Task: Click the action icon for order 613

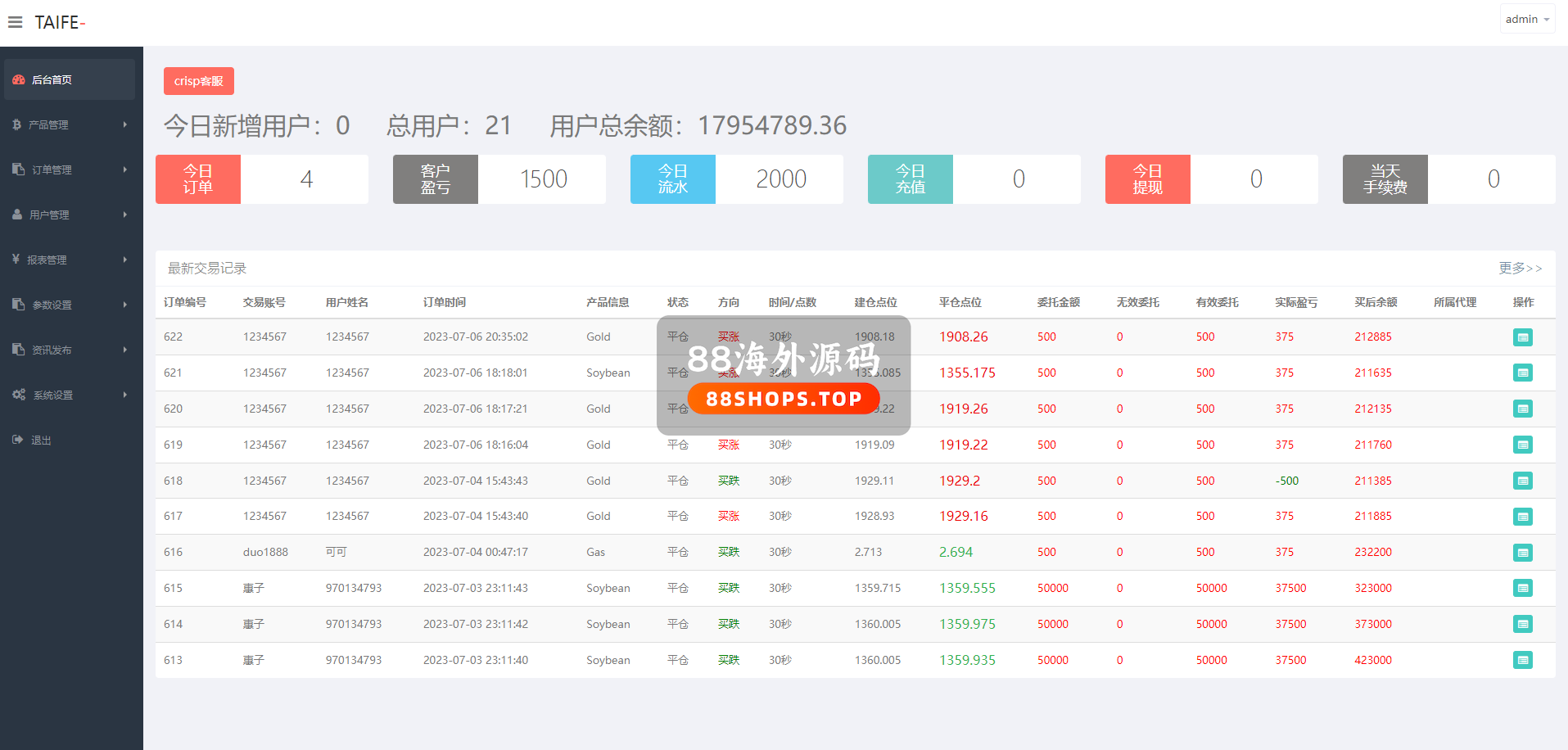Action: [1522, 660]
